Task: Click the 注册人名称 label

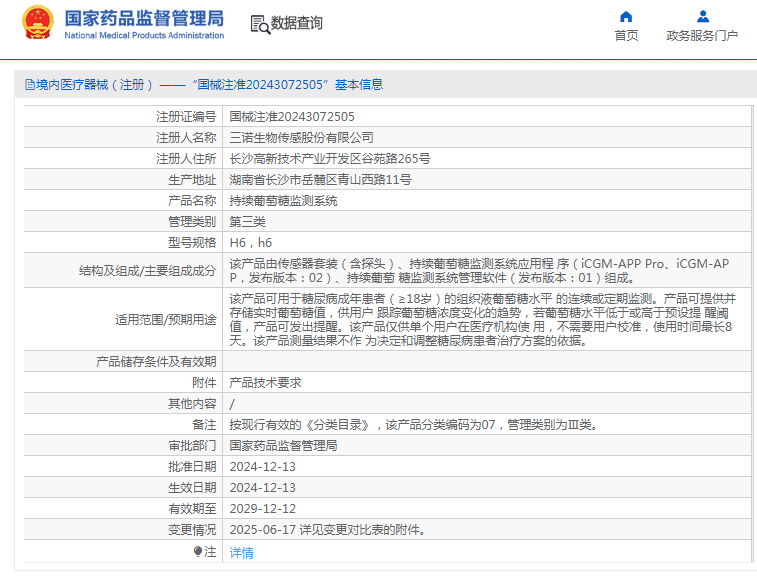Action: coord(186,138)
